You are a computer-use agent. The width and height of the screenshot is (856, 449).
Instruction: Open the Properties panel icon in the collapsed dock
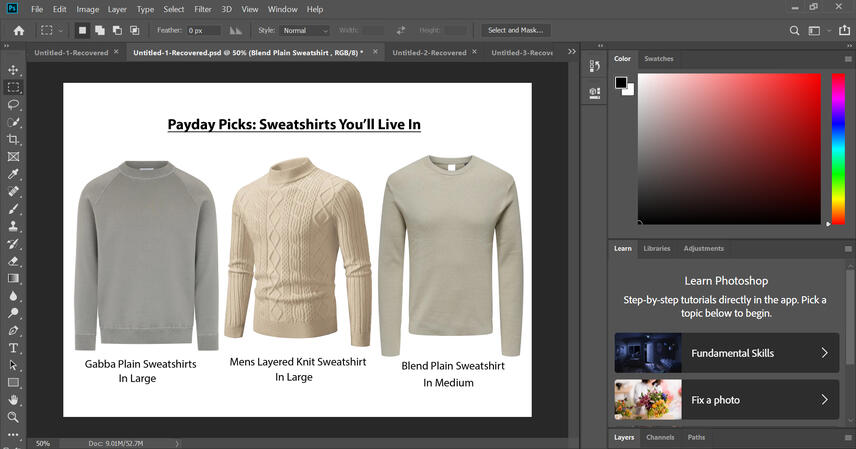click(595, 93)
